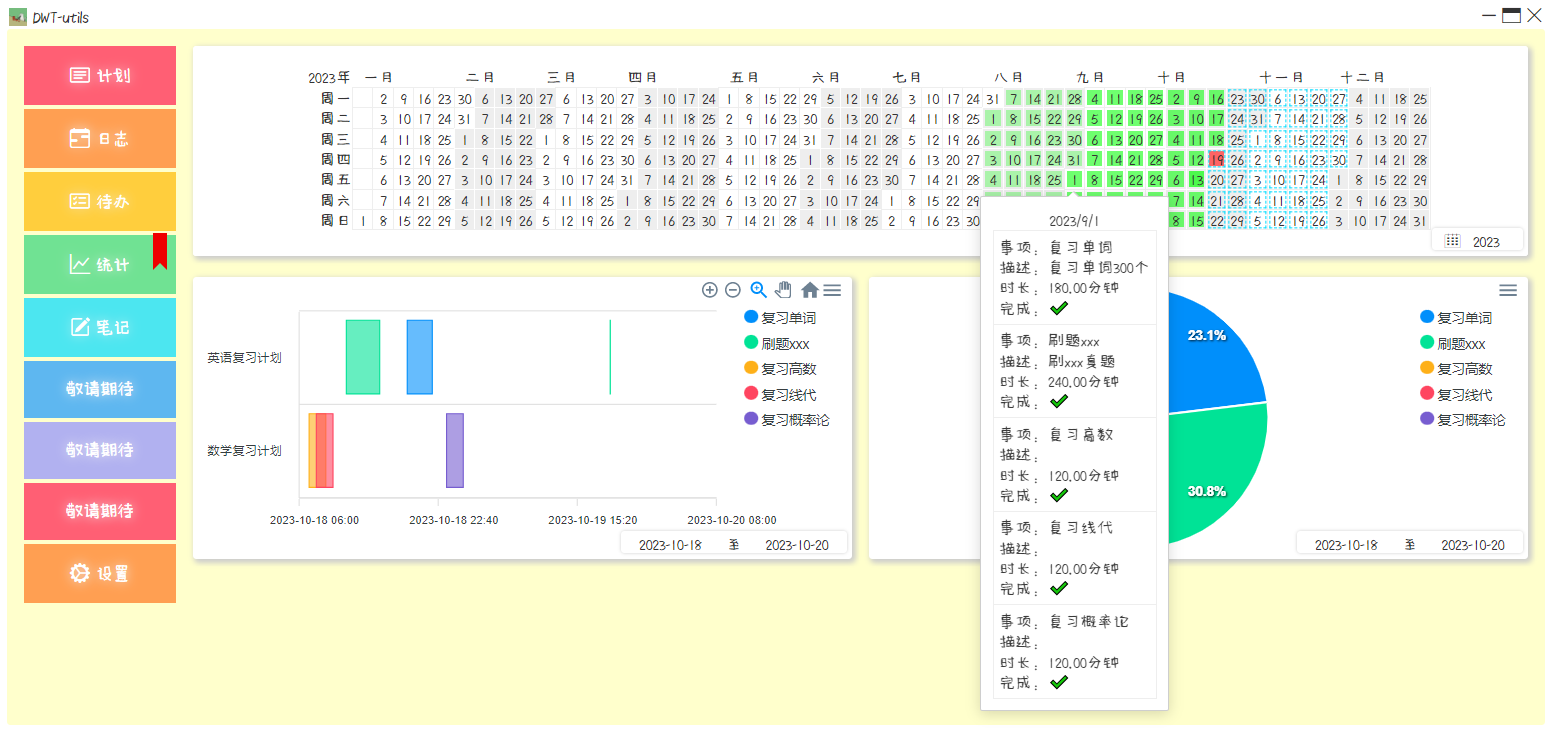
Task: Switch to the 日志 log page
Action: point(100,138)
